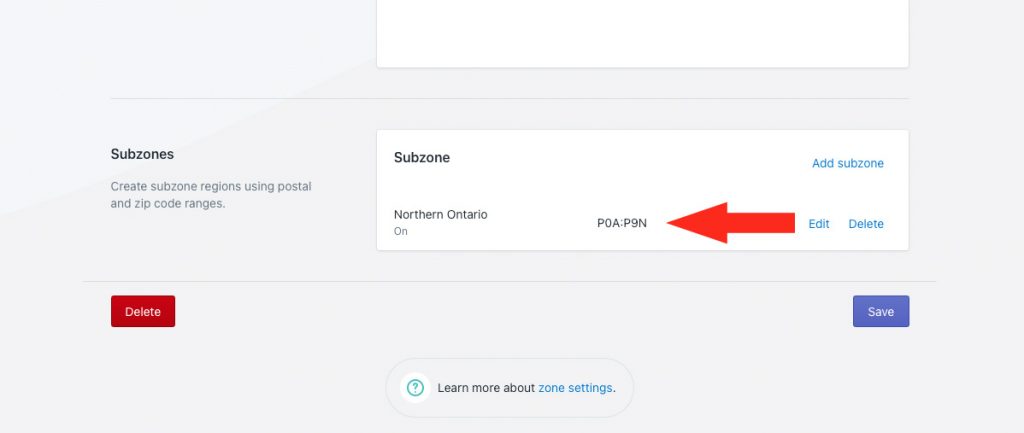Edit the Northern Ontario subzone
1024x433 pixels.
click(x=819, y=223)
